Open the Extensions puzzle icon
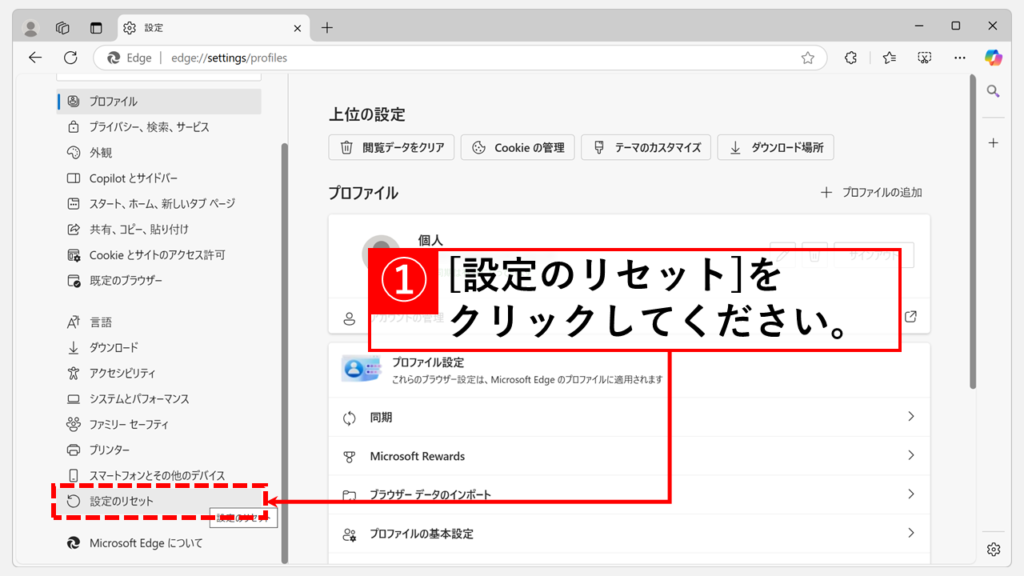Viewport: 1024px width, 576px height. (851, 58)
